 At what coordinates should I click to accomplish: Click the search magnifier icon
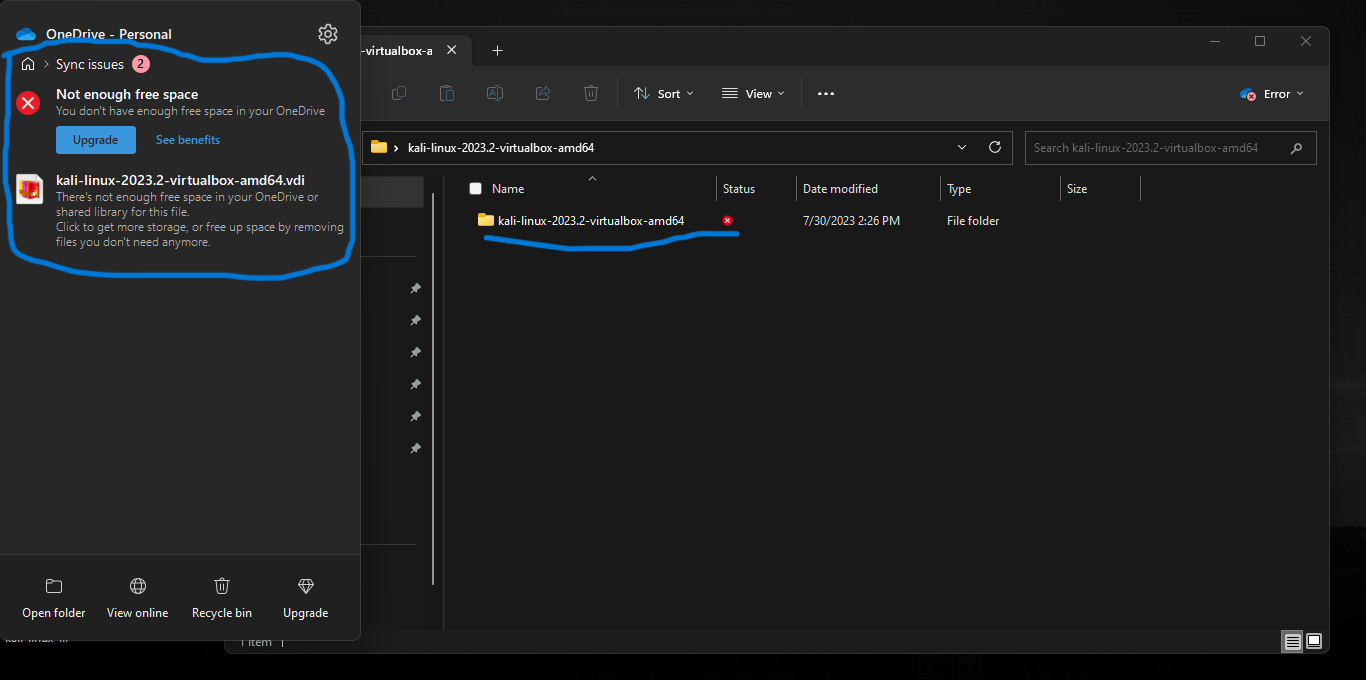click(x=1297, y=148)
